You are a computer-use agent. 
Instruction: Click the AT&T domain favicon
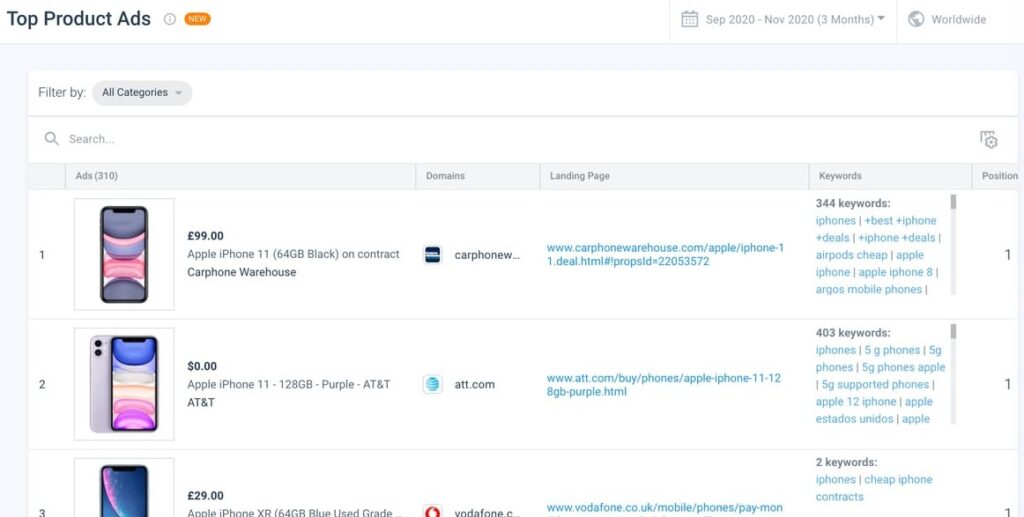pos(432,384)
